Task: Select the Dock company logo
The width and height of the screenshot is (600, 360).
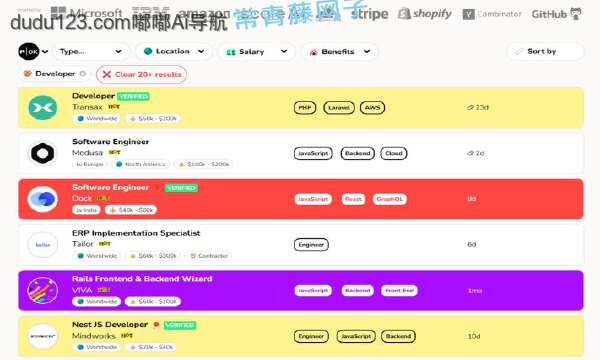Action: click(42, 199)
